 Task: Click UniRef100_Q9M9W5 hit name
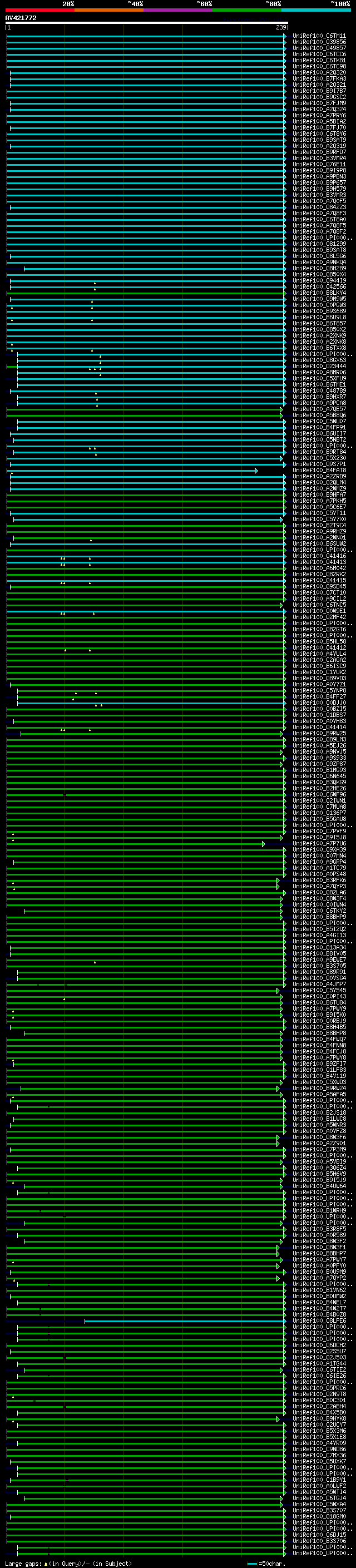tap(319, 299)
